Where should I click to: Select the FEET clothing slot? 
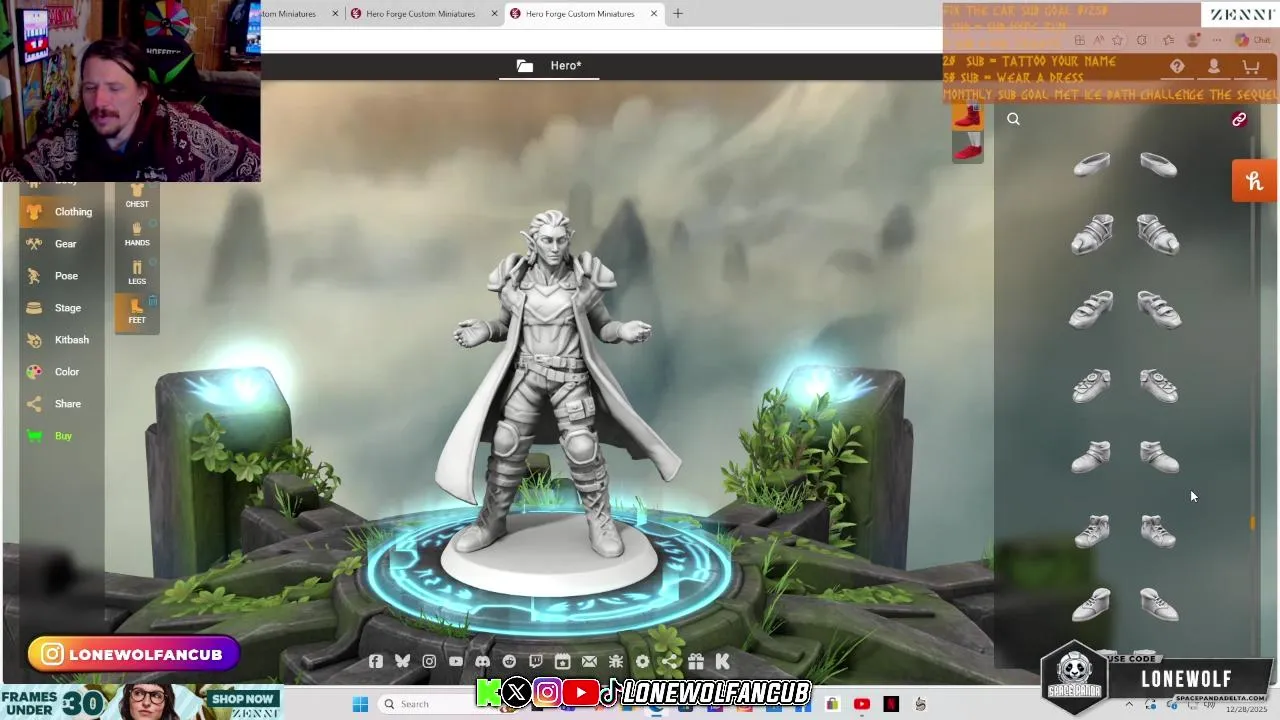[x=137, y=311]
